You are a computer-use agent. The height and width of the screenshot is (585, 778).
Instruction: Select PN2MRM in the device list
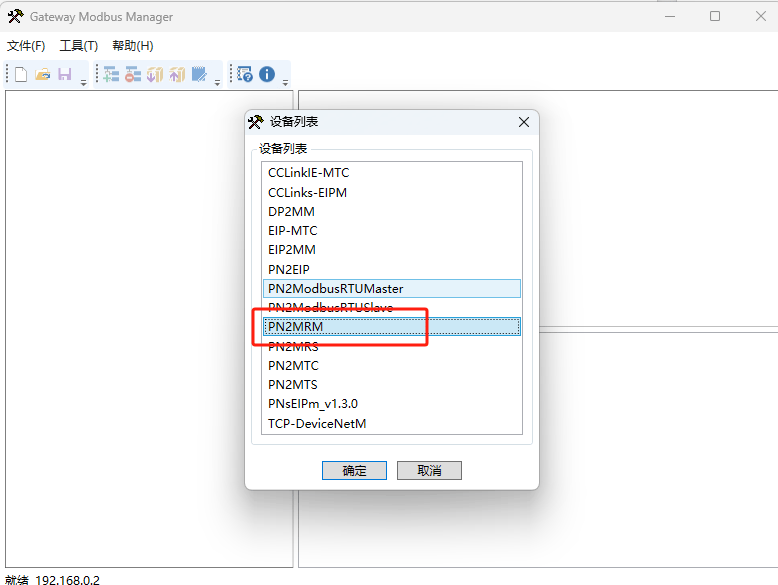(392, 326)
